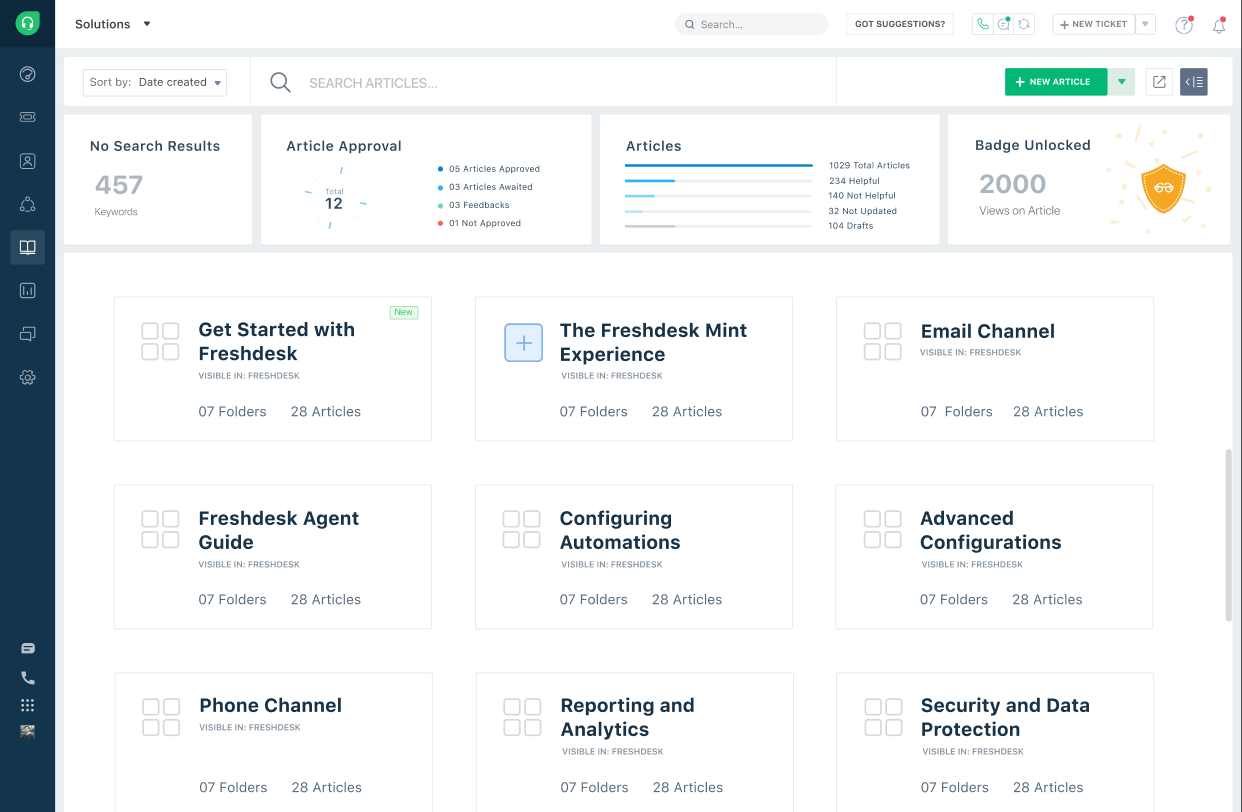Screen dimensions: 1242x812
Task: Open the phone icon in sidebar
Action: (x=28, y=677)
